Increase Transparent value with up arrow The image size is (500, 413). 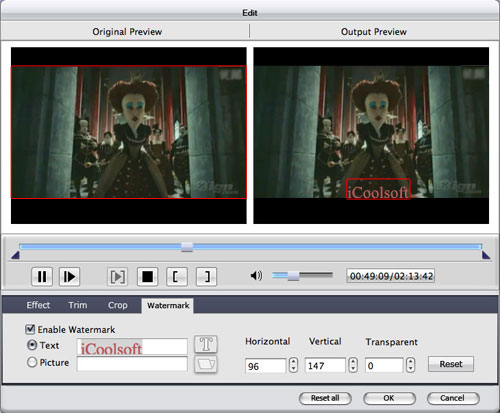coord(411,361)
